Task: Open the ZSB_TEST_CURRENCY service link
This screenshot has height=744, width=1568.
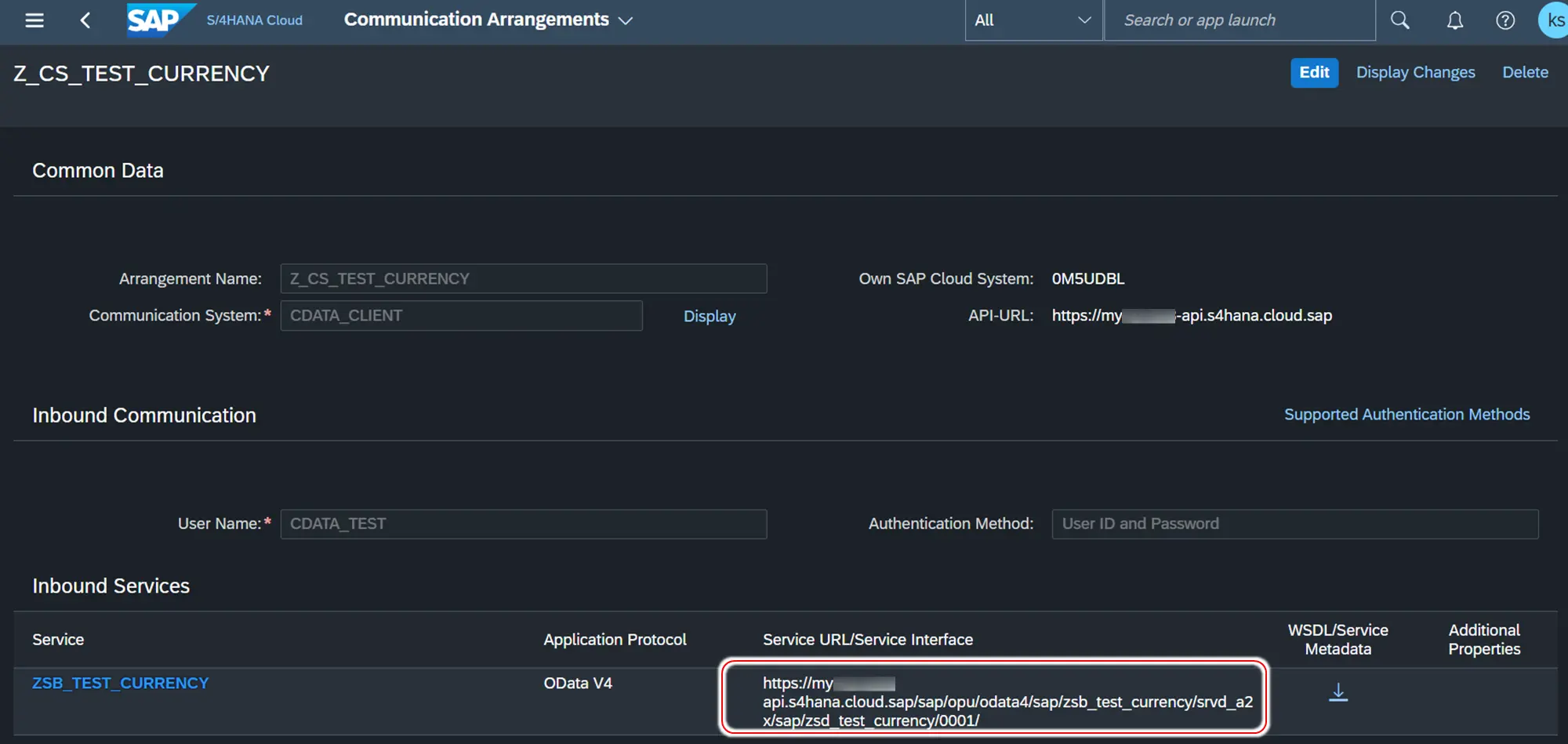Action: 120,683
